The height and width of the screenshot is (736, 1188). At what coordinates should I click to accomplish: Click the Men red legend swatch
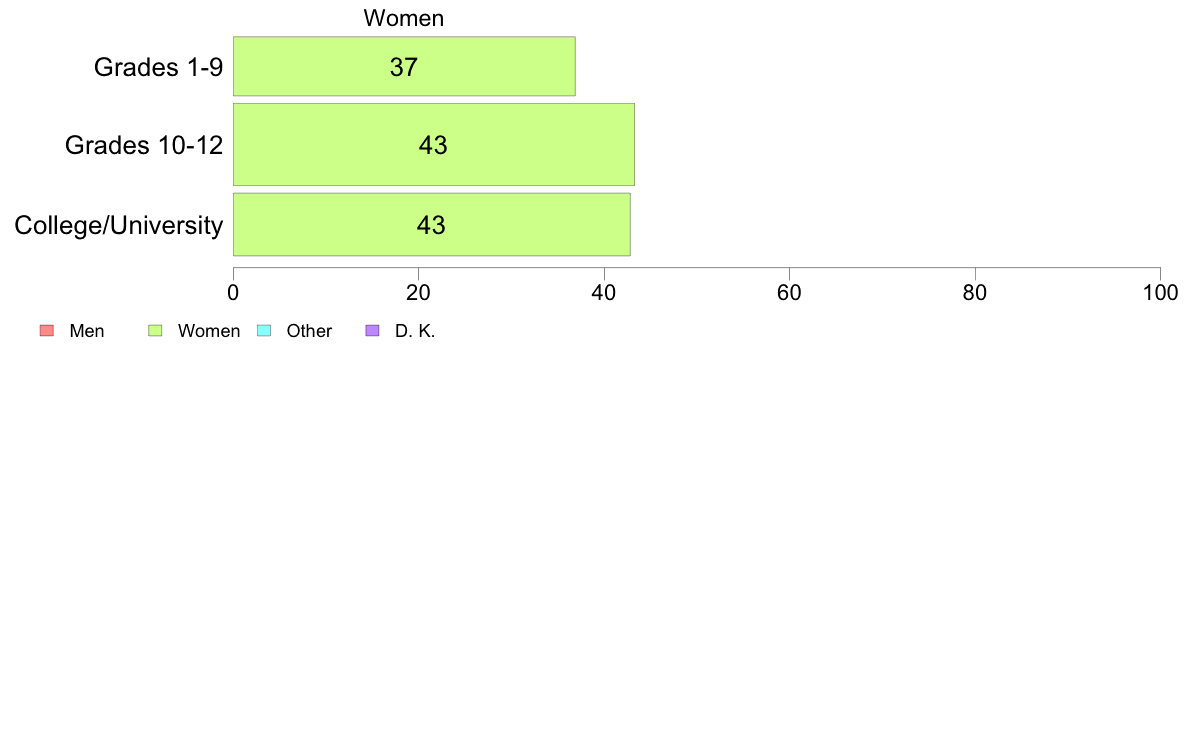[x=47, y=330]
